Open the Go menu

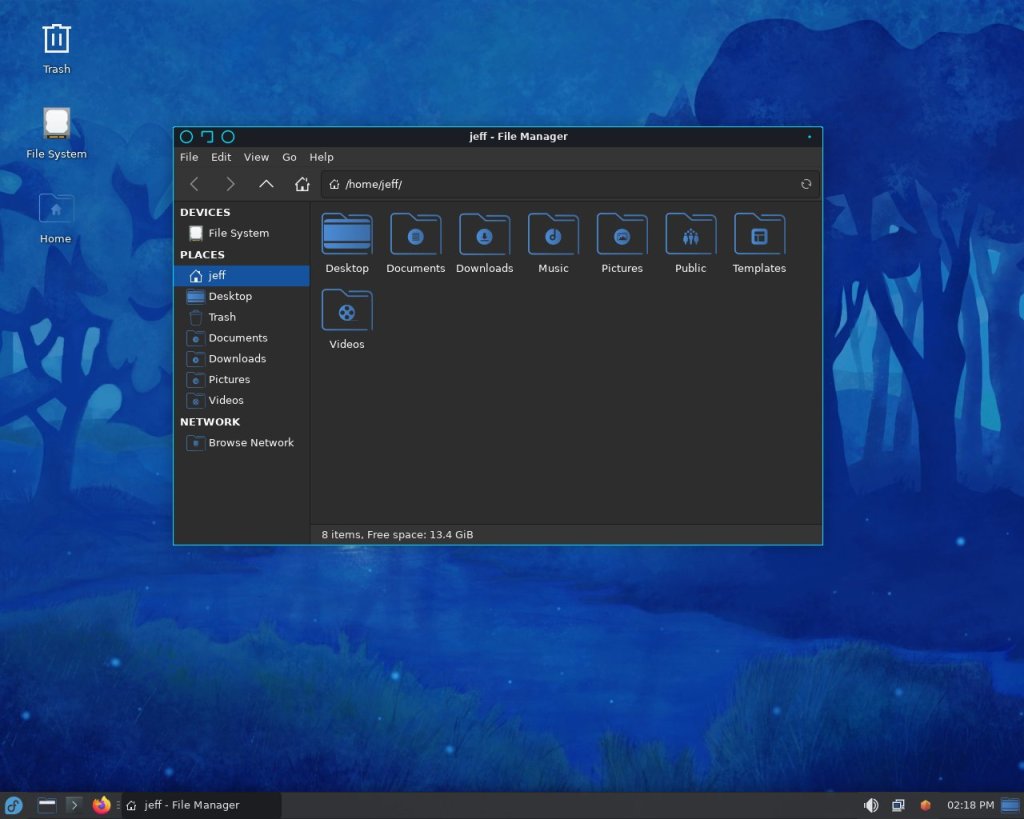289,157
